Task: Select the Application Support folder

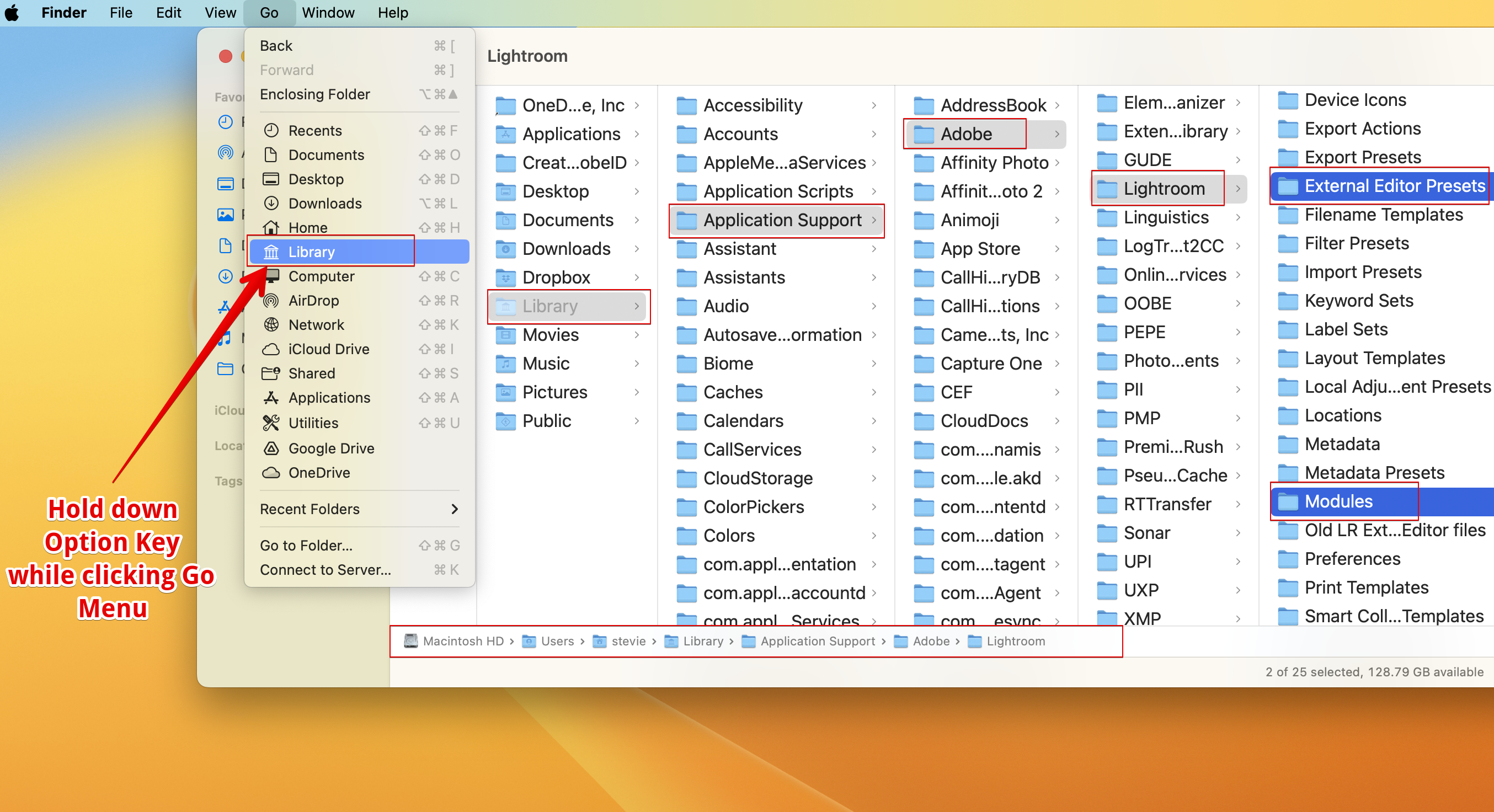Action: pos(776,220)
